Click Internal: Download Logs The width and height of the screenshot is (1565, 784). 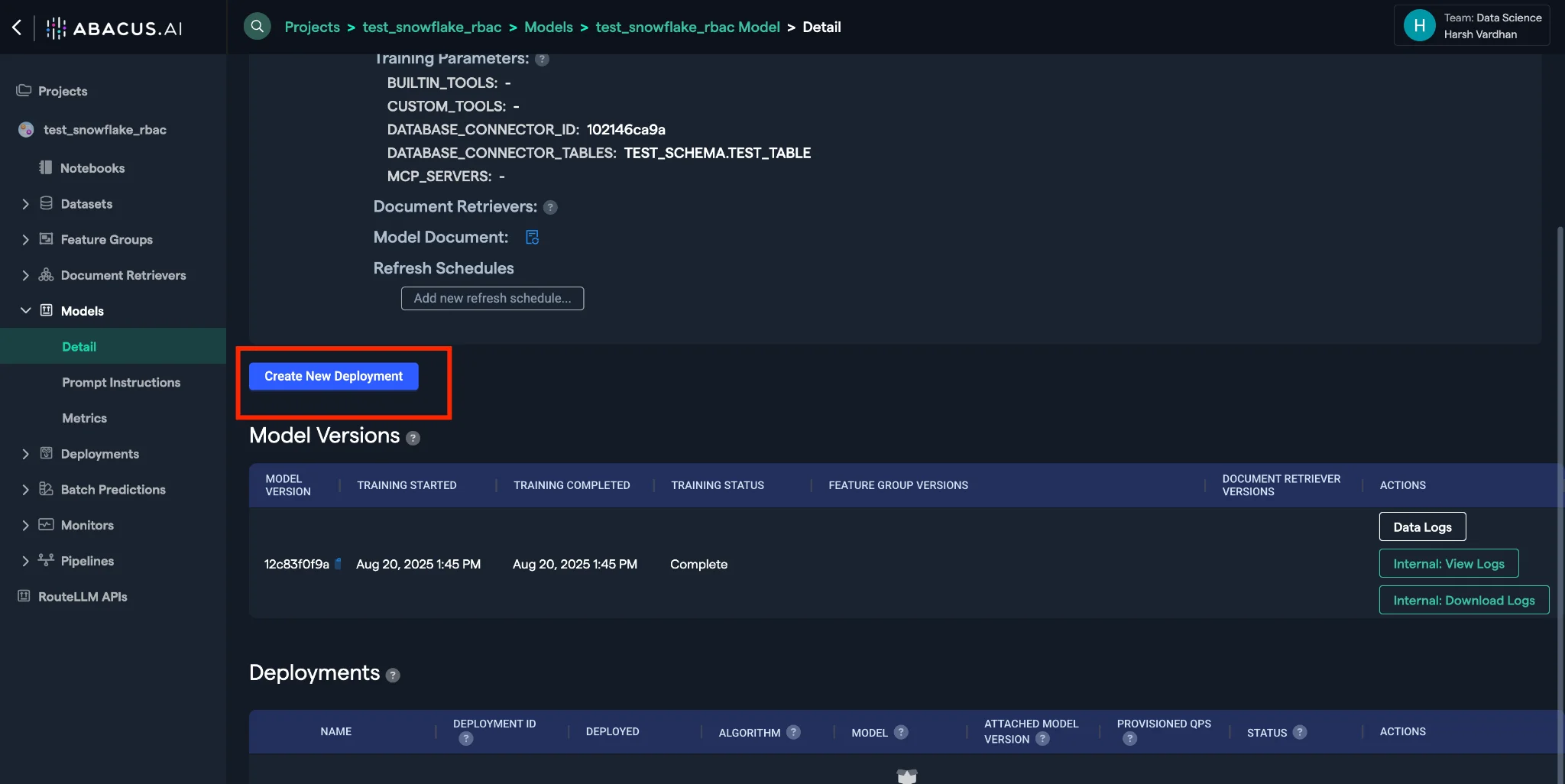pyautogui.click(x=1463, y=600)
